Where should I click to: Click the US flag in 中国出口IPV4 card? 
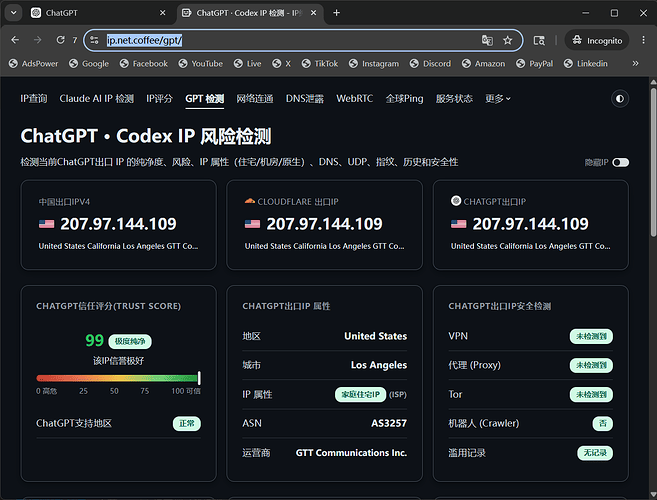coord(47,224)
